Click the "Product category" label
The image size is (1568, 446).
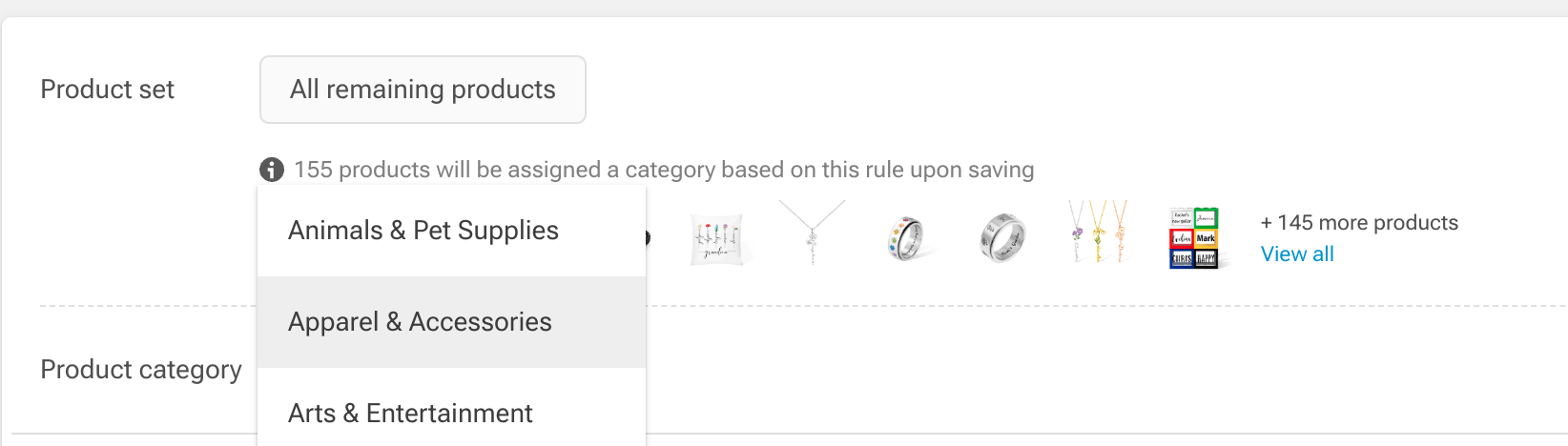point(141,370)
